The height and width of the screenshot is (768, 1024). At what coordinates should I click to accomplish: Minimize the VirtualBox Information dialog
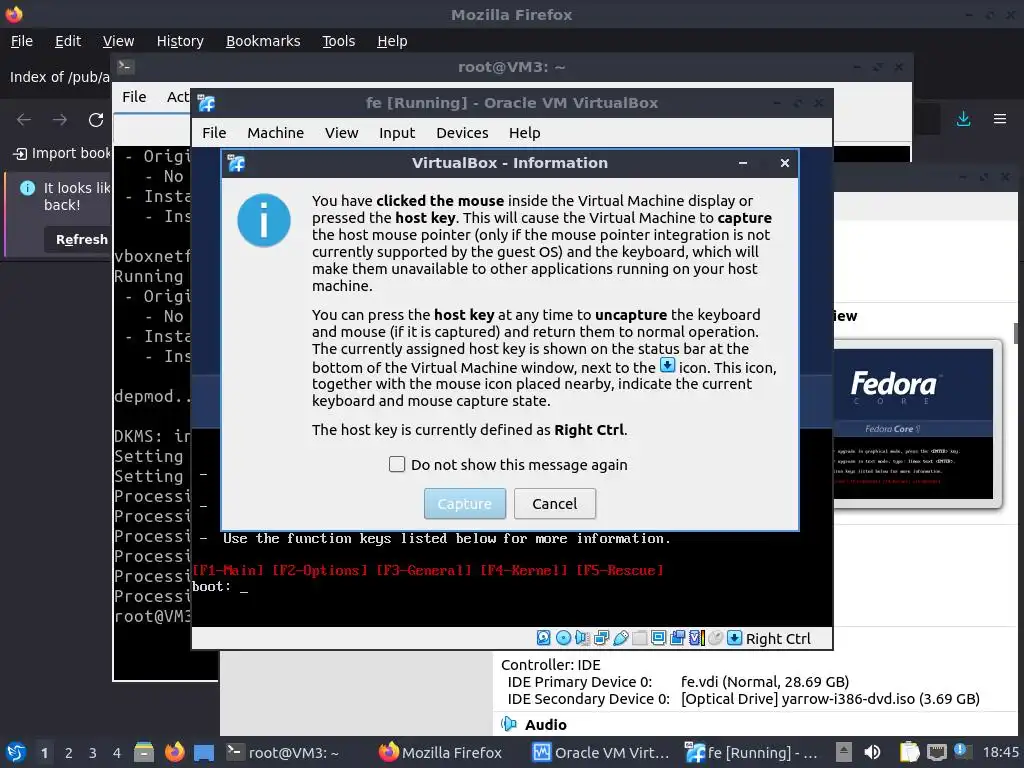743,163
